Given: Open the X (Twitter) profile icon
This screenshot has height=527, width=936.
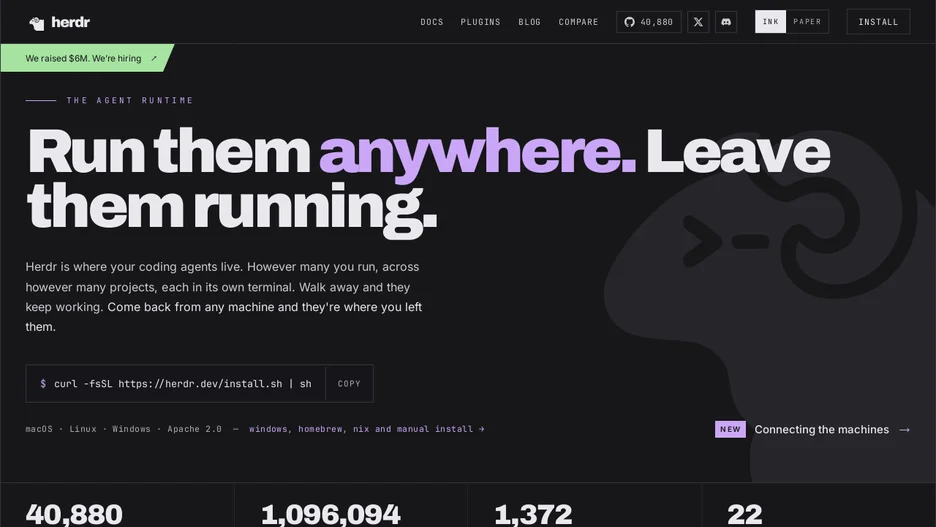Looking at the screenshot, I should click(698, 22).
